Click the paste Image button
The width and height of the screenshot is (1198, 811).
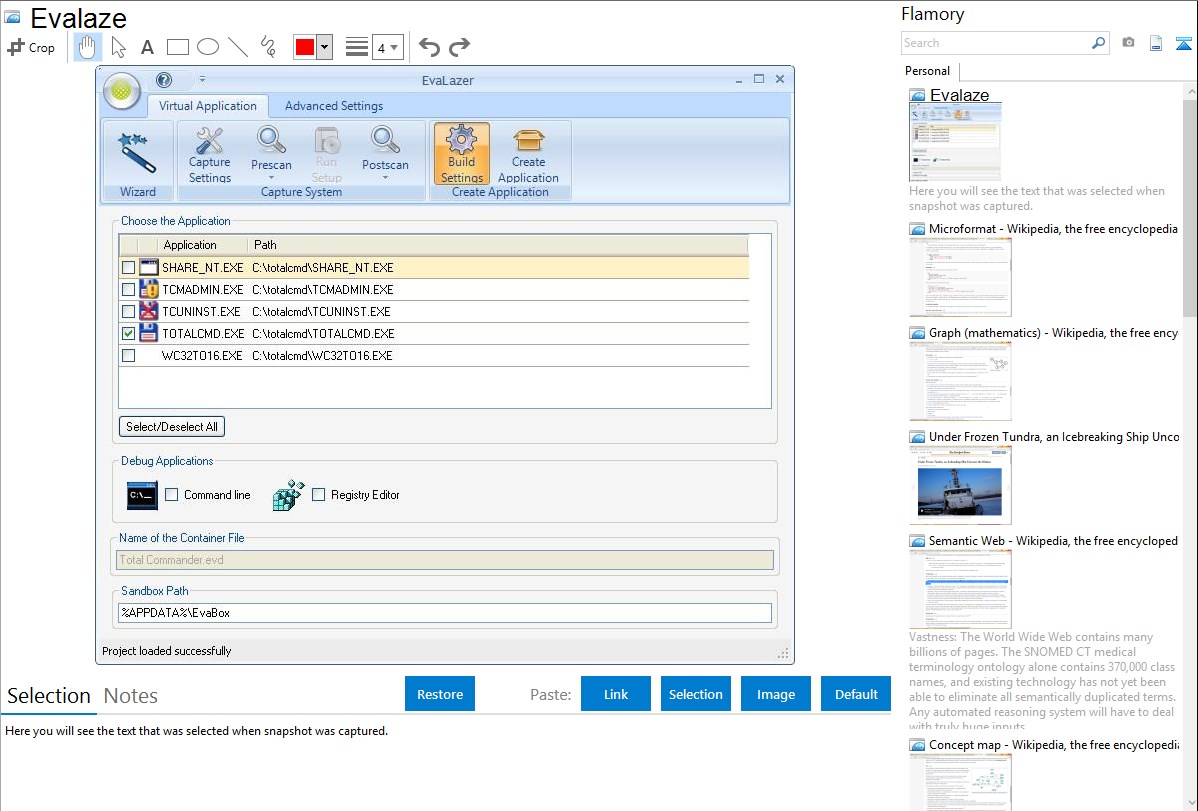pos(775,694)
